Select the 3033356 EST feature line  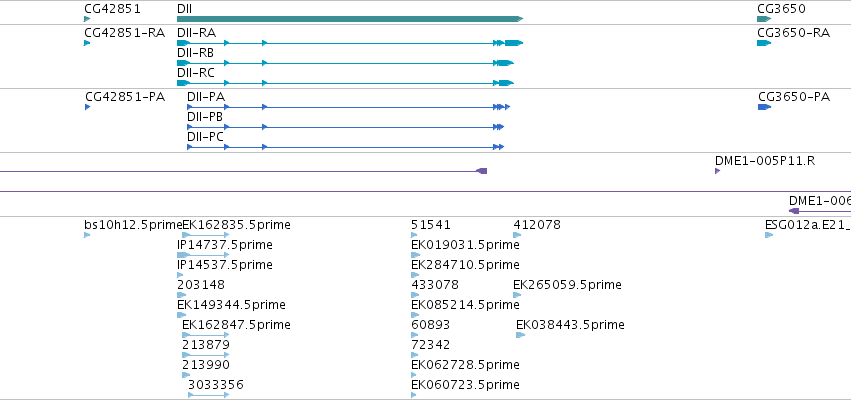[x=208, y=395]
